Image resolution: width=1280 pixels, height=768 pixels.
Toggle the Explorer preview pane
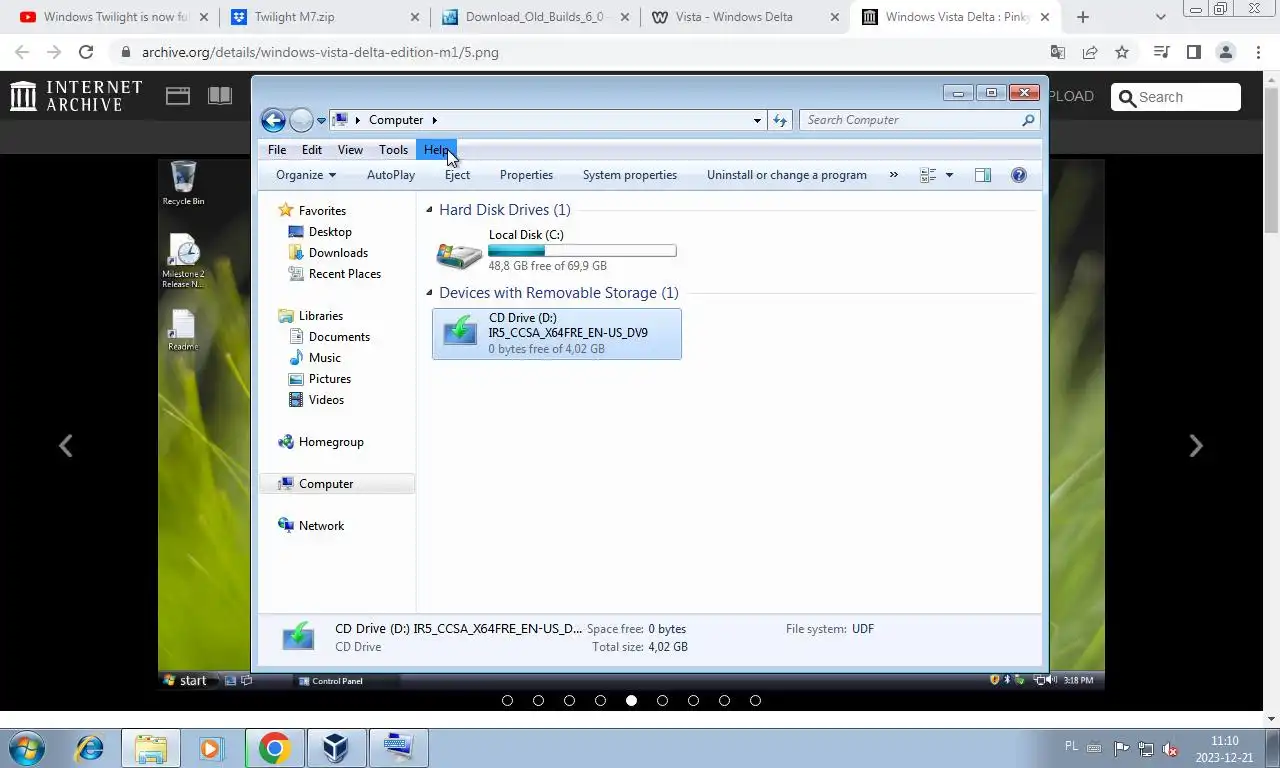pyautogui.click(x=983, y=175)
